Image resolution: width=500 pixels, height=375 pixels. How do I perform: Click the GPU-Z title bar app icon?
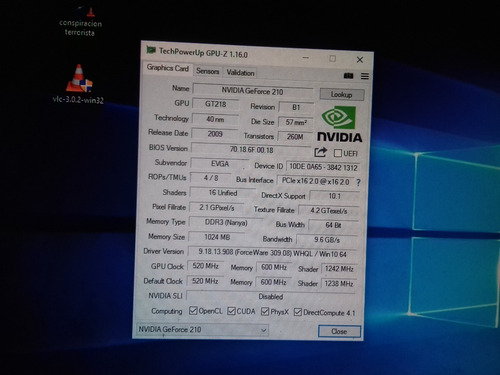(x=151, y=50)
